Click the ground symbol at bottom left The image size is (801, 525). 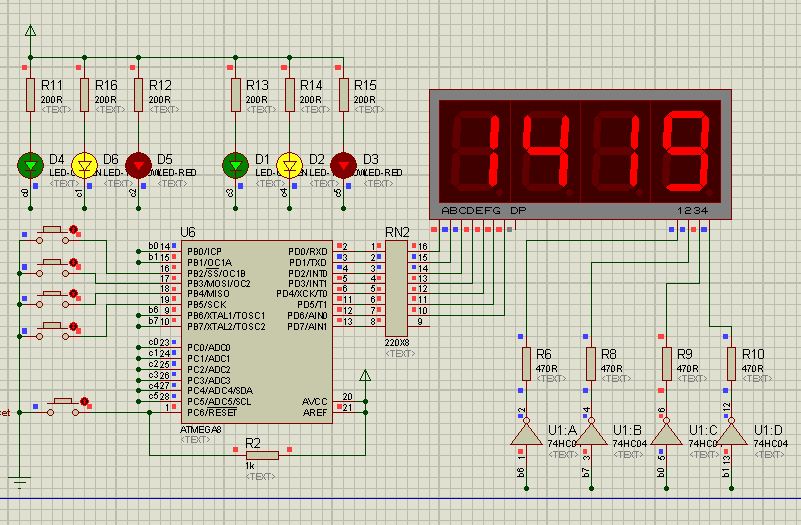click(19, 483)
